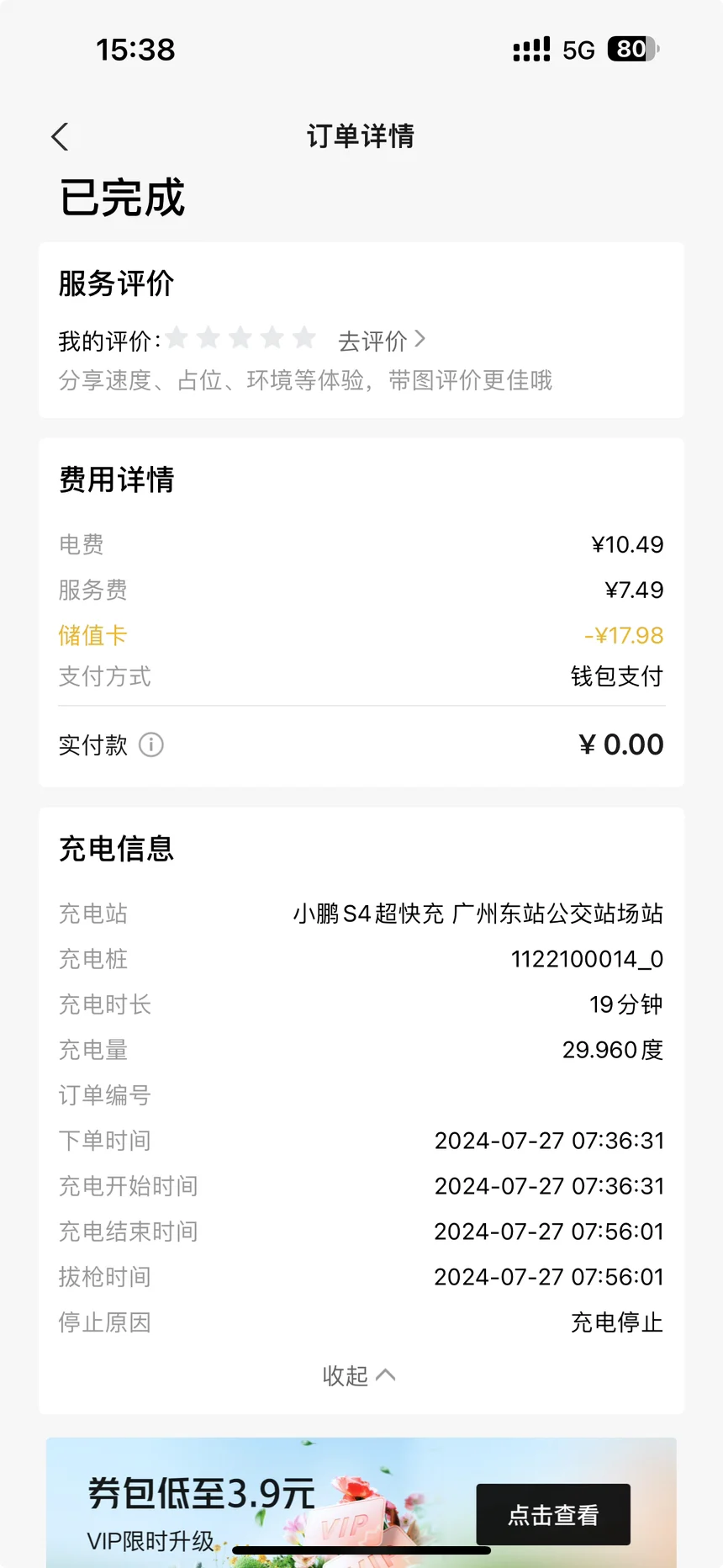Screen dimensions: 723x1568
Task: Give a five-star rating
Action: 304,338
